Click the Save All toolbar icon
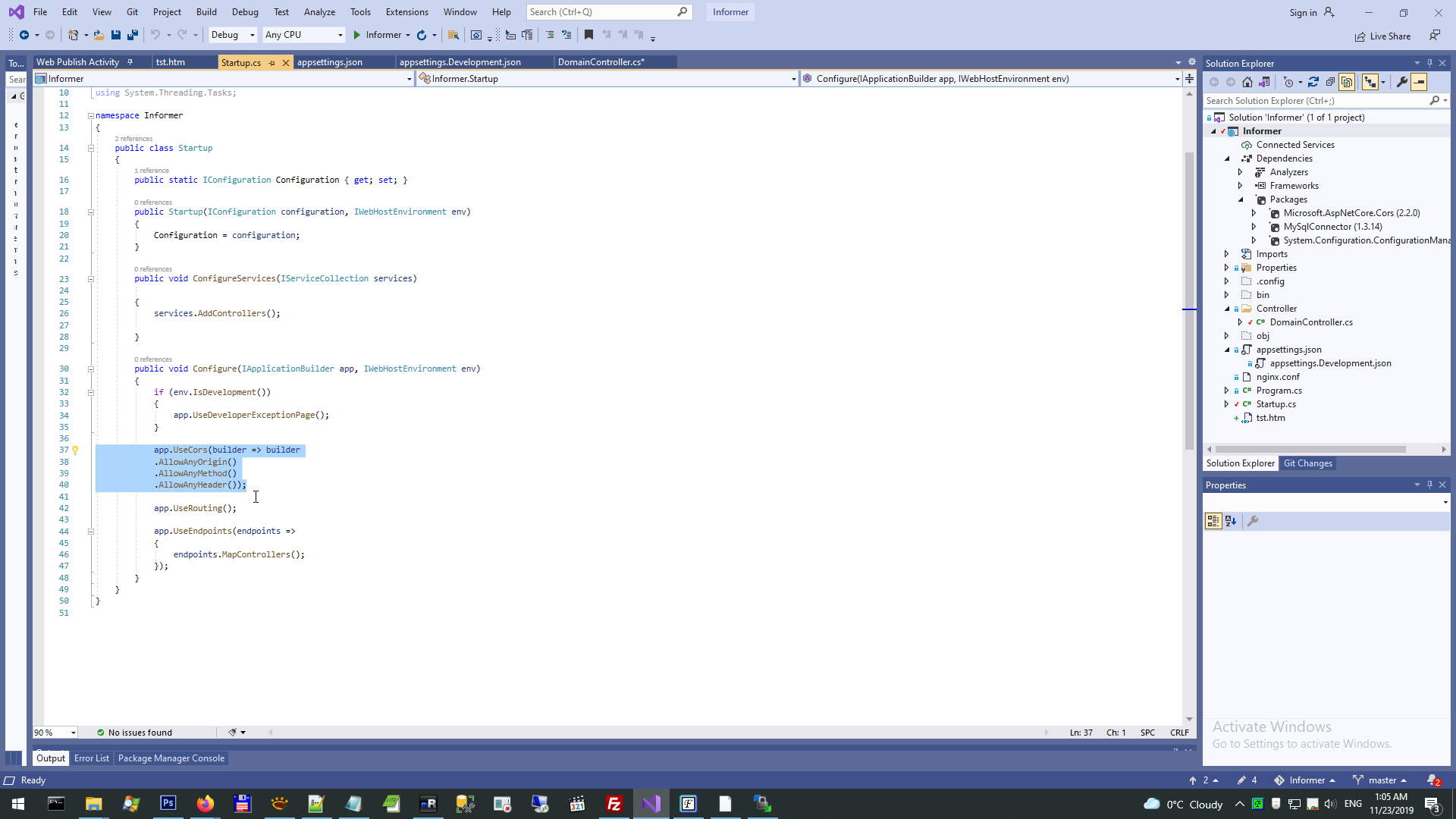Image resolution: width=1456 pixels, height=819 pixels. click(133, 35)
